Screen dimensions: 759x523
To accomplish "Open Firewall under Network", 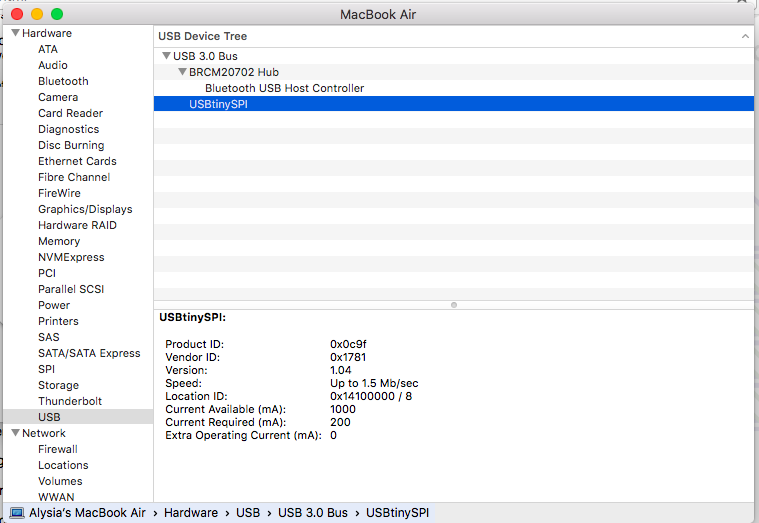I will [58, 449].
